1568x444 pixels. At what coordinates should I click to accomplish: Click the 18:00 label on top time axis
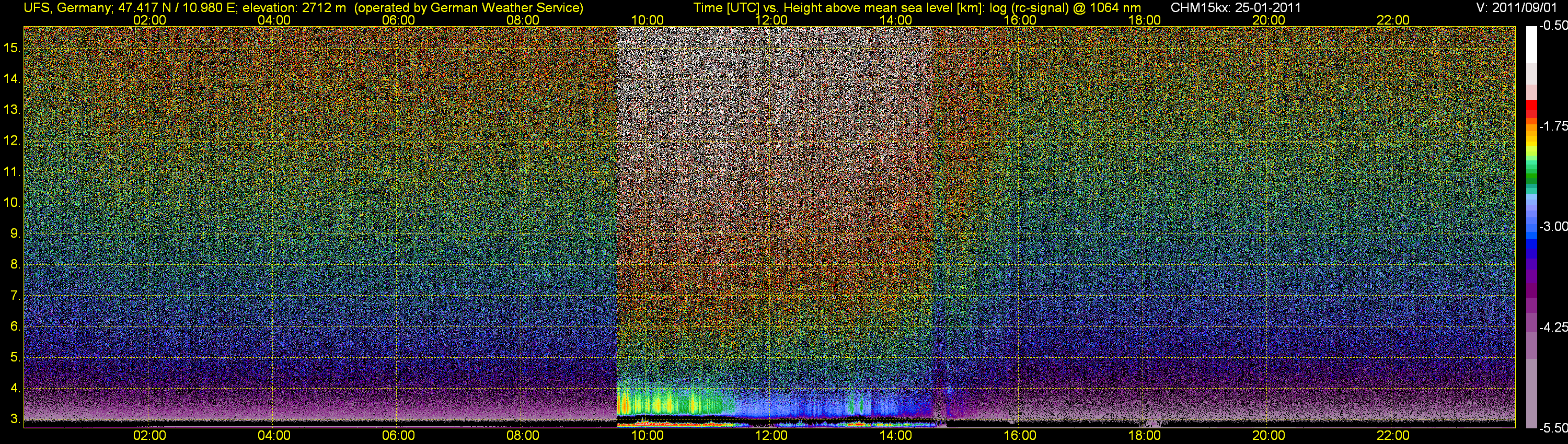(1144, 20)
